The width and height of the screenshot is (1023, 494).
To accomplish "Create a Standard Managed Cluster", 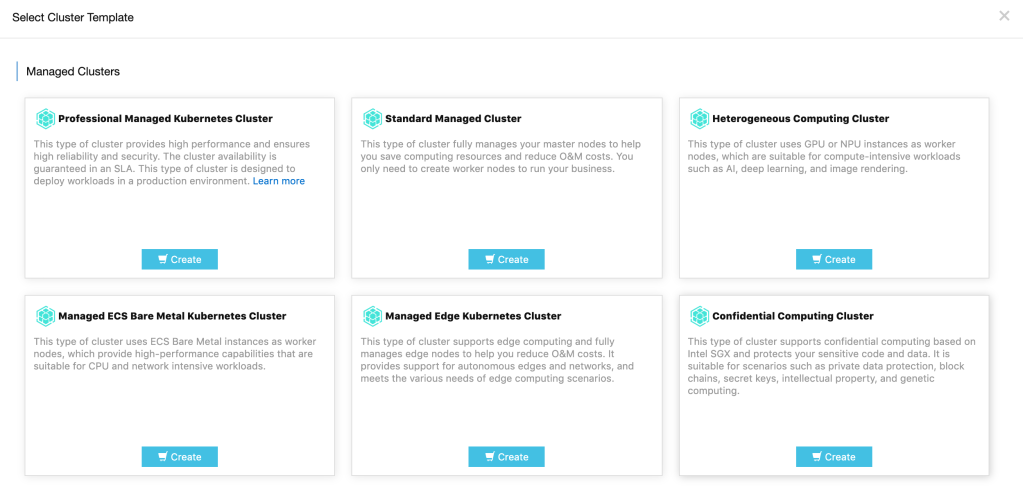I will pos(506,259).
